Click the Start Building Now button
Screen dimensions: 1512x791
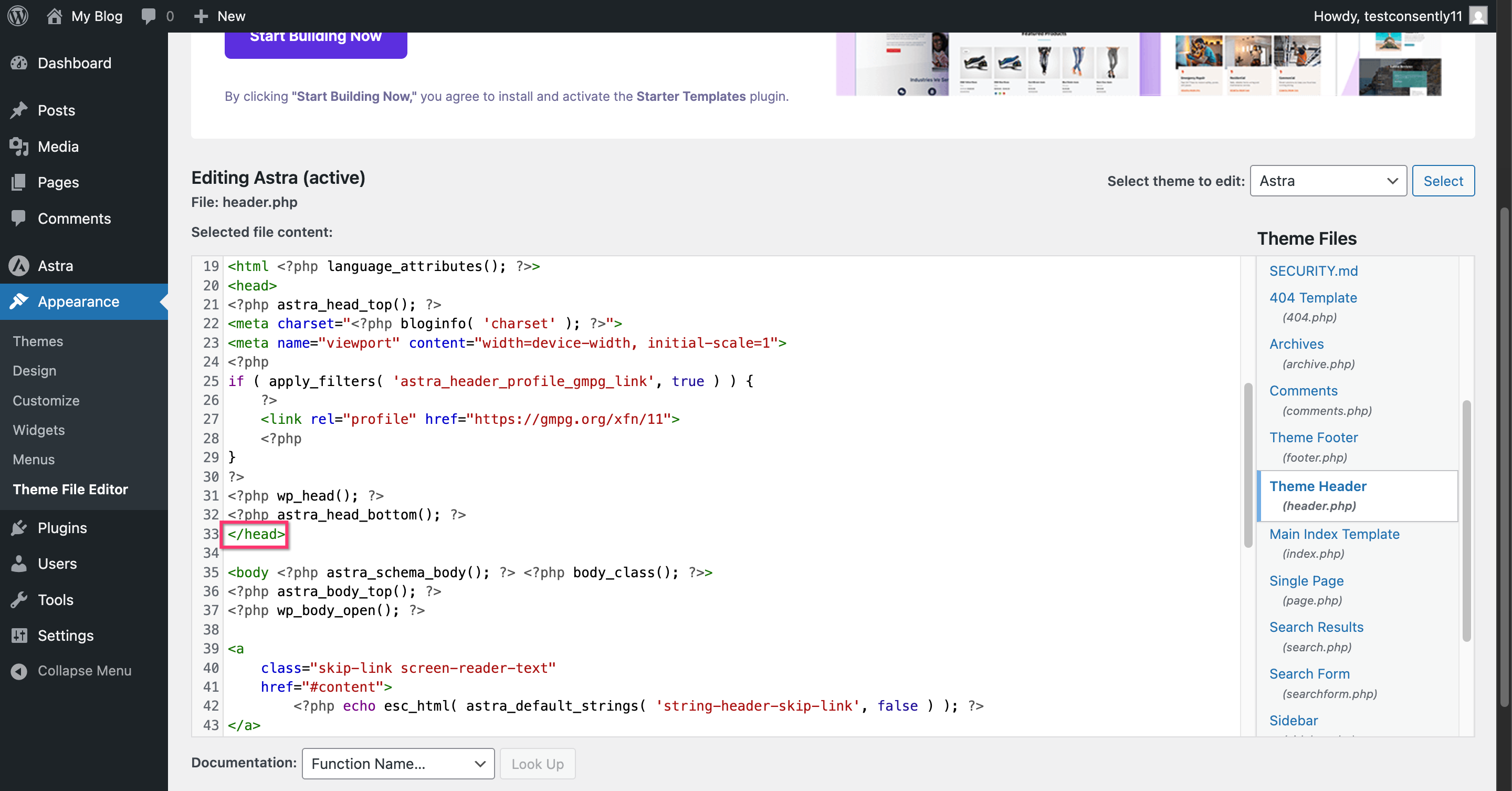[x=315, y=41]
